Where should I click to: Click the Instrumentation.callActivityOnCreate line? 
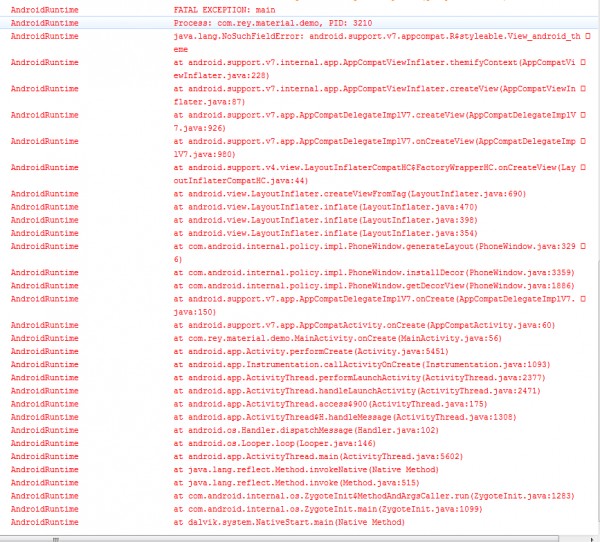click(x=362, y=364)
